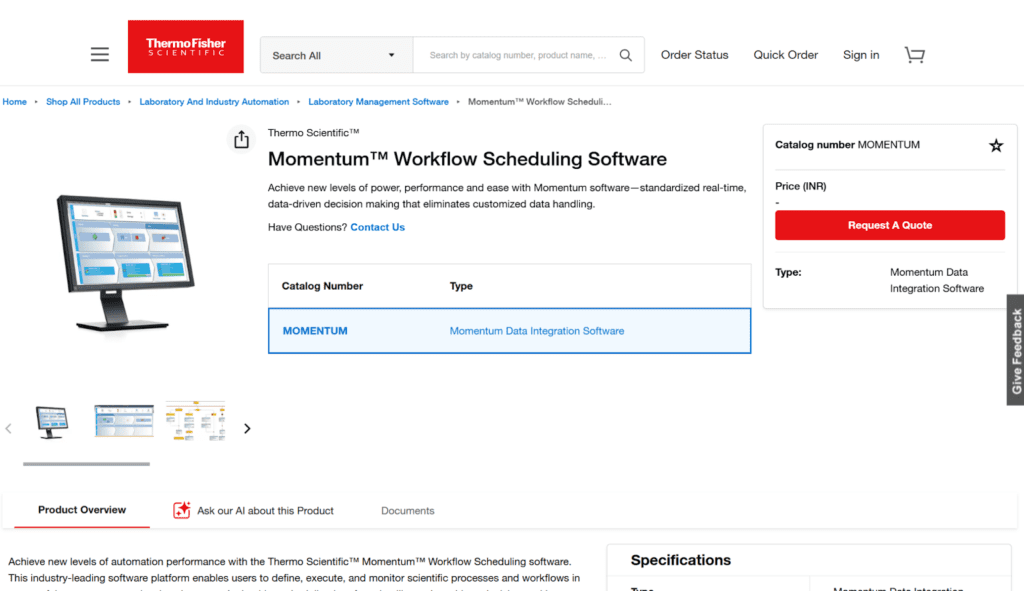Switch to the Documents tab

407,511
